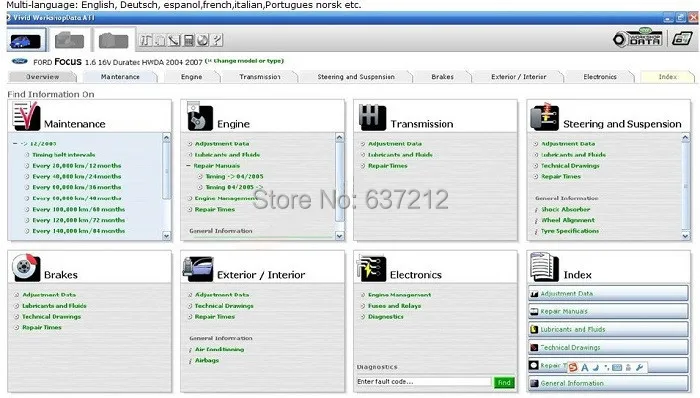Open Transmission Adjustment Data

coord(395,144)
